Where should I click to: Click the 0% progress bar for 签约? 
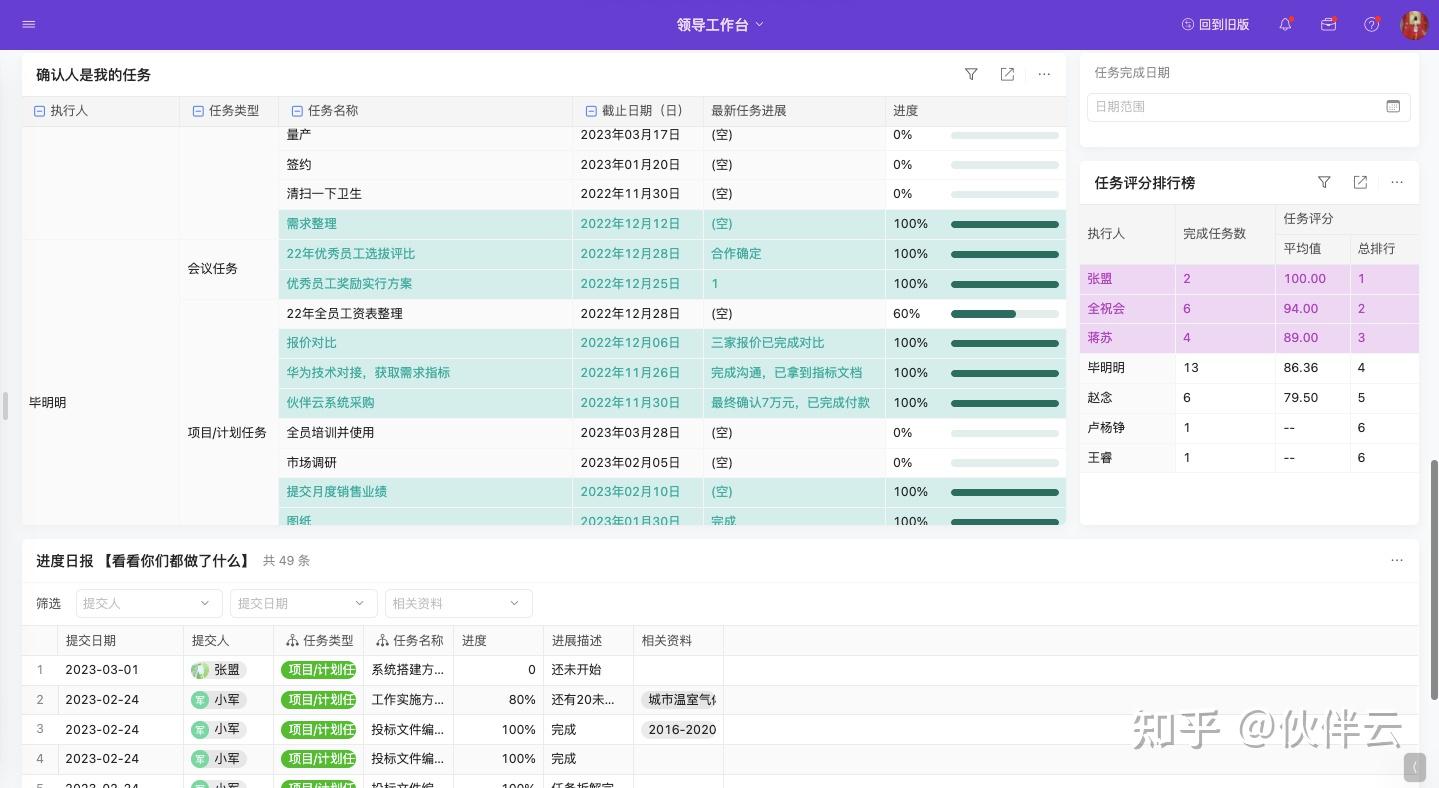point(1005,165)
